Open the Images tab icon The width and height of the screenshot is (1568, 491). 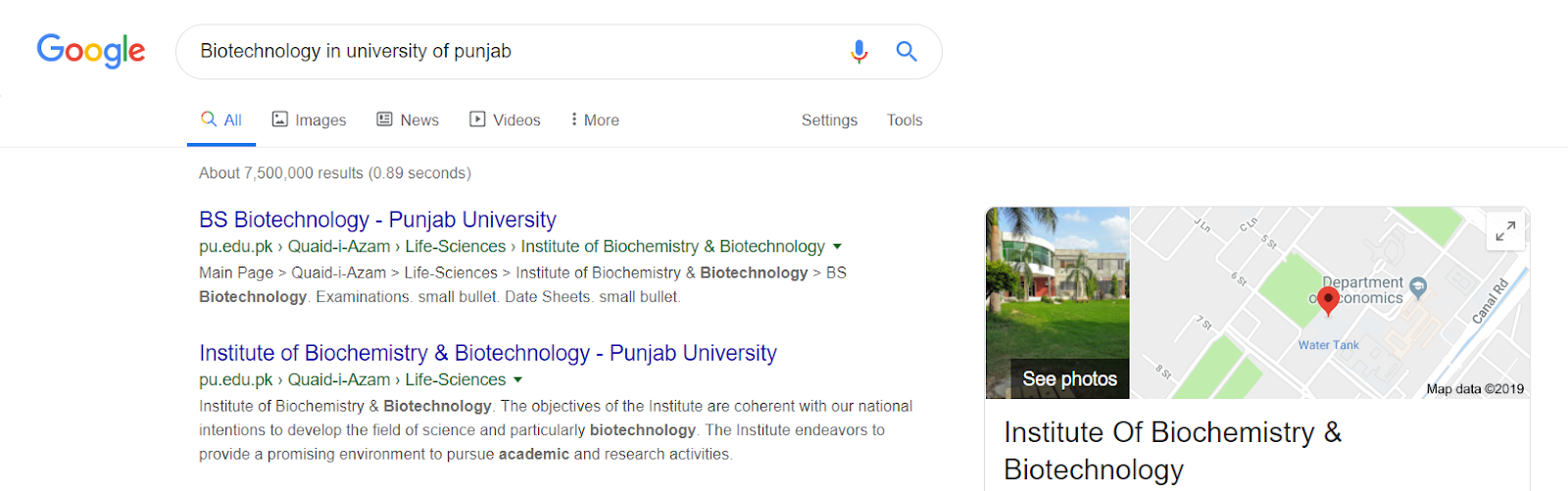(x=279, y=119)
